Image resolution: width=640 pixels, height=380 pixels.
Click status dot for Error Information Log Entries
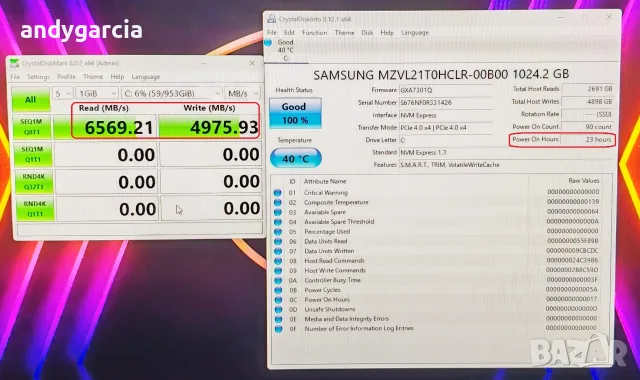pyautogui.click(x=278, y=329)
